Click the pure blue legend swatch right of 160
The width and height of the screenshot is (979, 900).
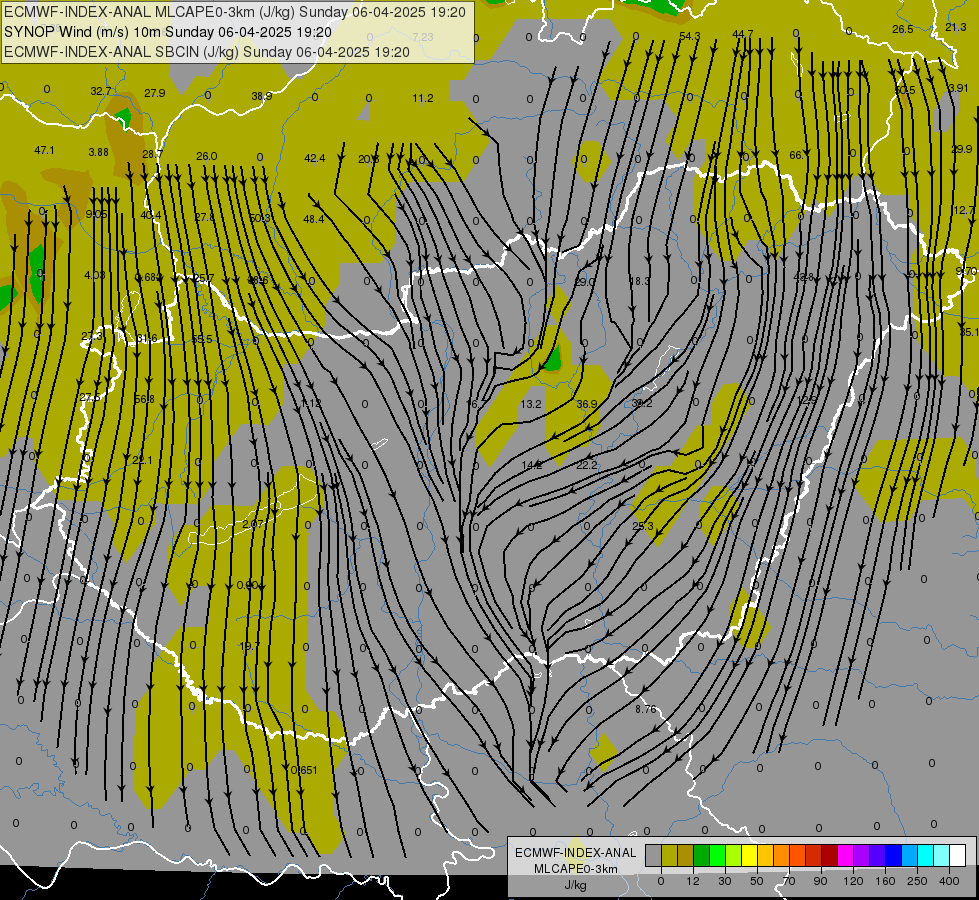pos(893,856)
